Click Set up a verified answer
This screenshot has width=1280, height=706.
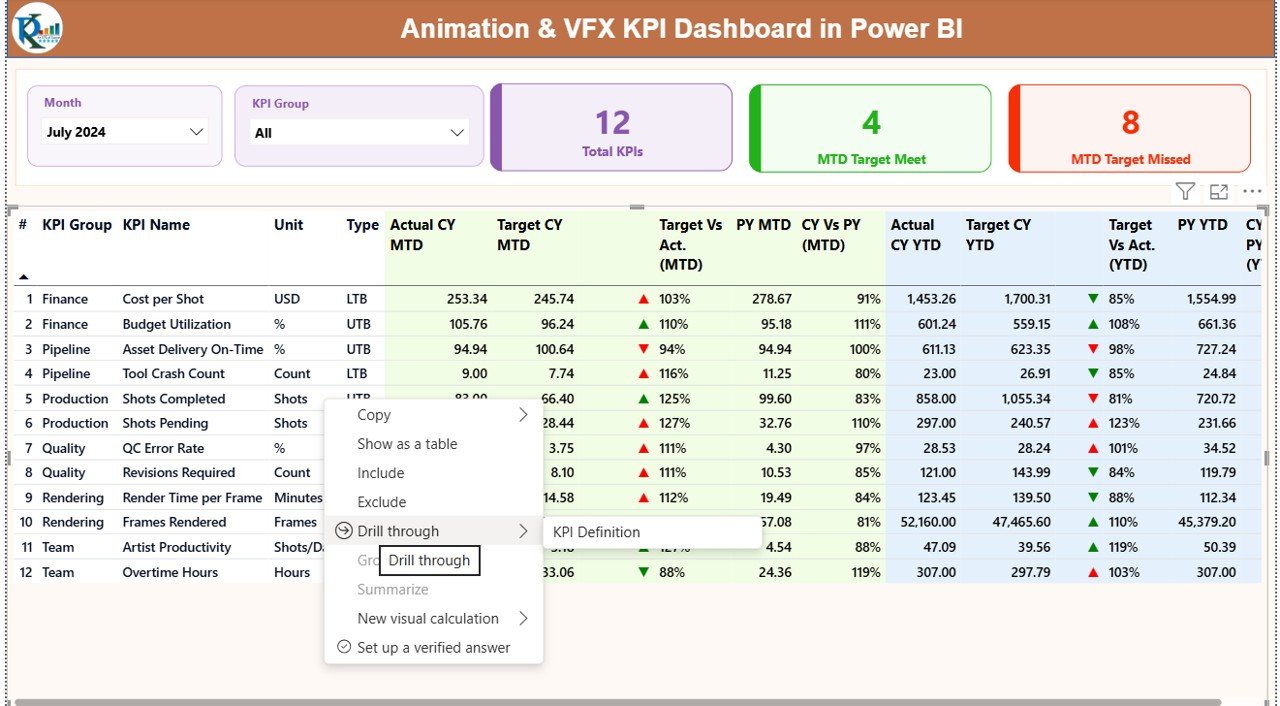pos(434,647)
